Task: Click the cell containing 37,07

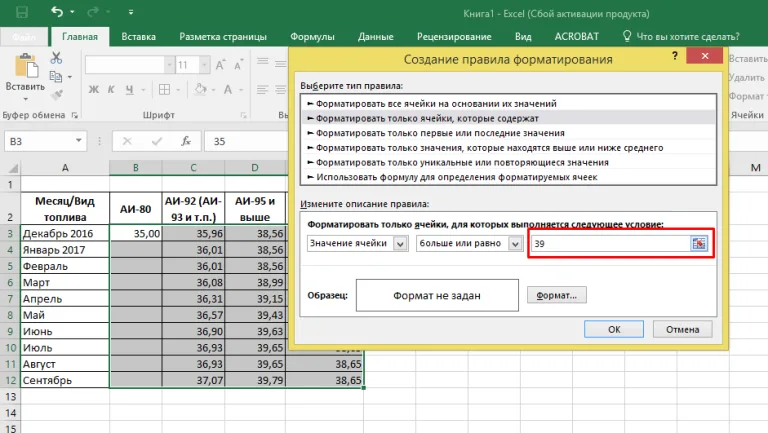Action: [x=193, y=380]
